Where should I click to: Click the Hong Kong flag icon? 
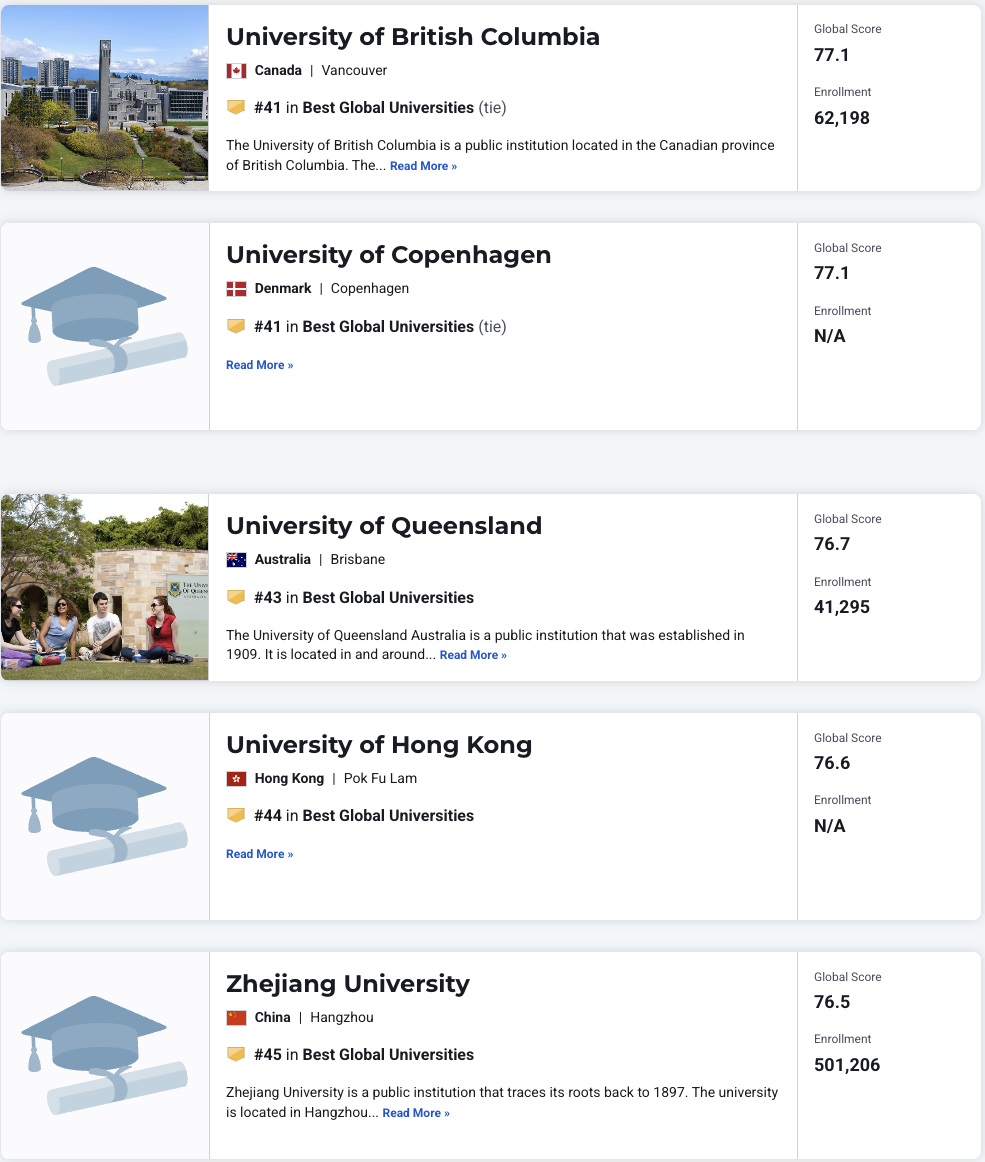tap(236, 779)
